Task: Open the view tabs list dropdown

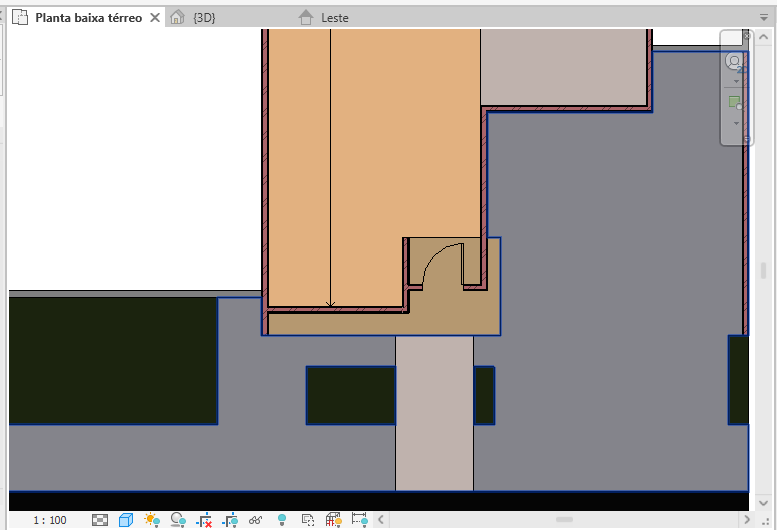Action: coord(764,17)
